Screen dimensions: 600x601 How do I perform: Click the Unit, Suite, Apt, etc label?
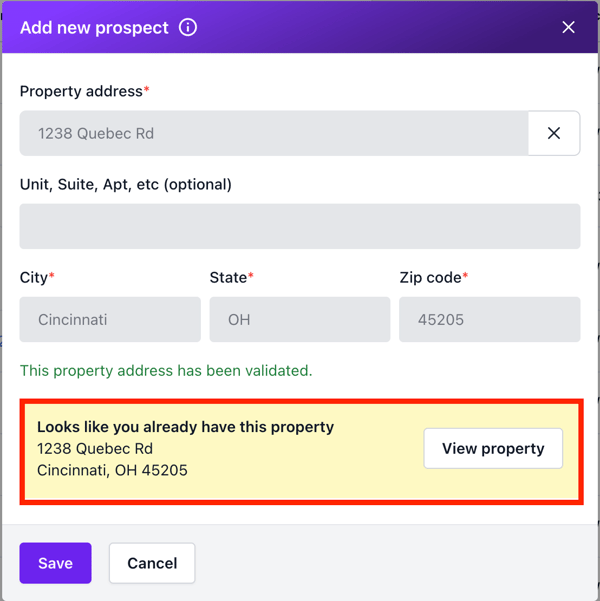pos(126,184)
